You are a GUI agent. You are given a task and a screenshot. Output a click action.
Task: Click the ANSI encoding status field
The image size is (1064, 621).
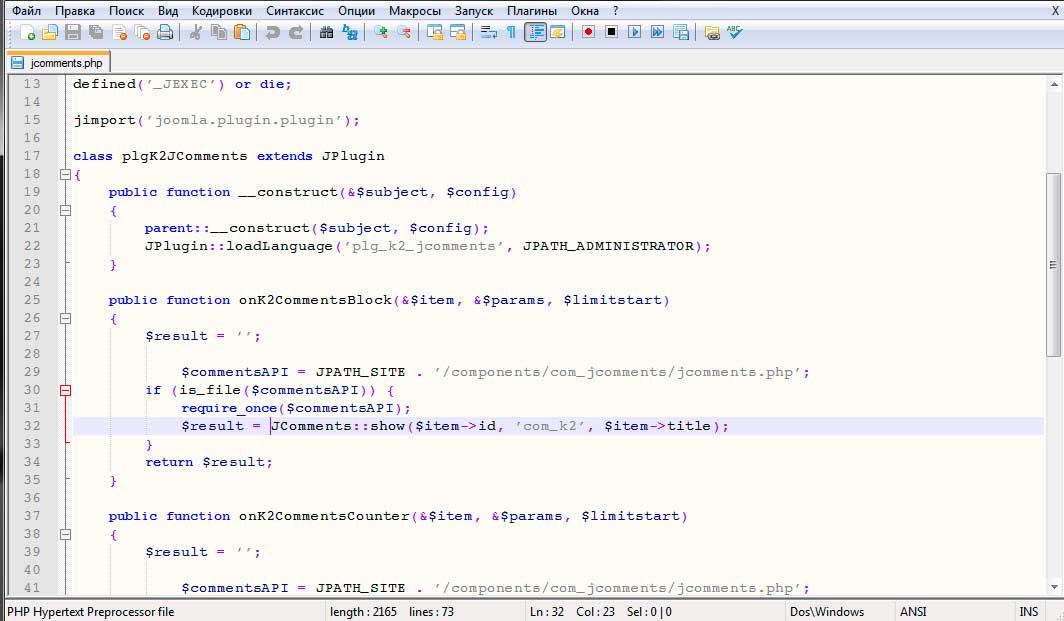pos(913,611)
